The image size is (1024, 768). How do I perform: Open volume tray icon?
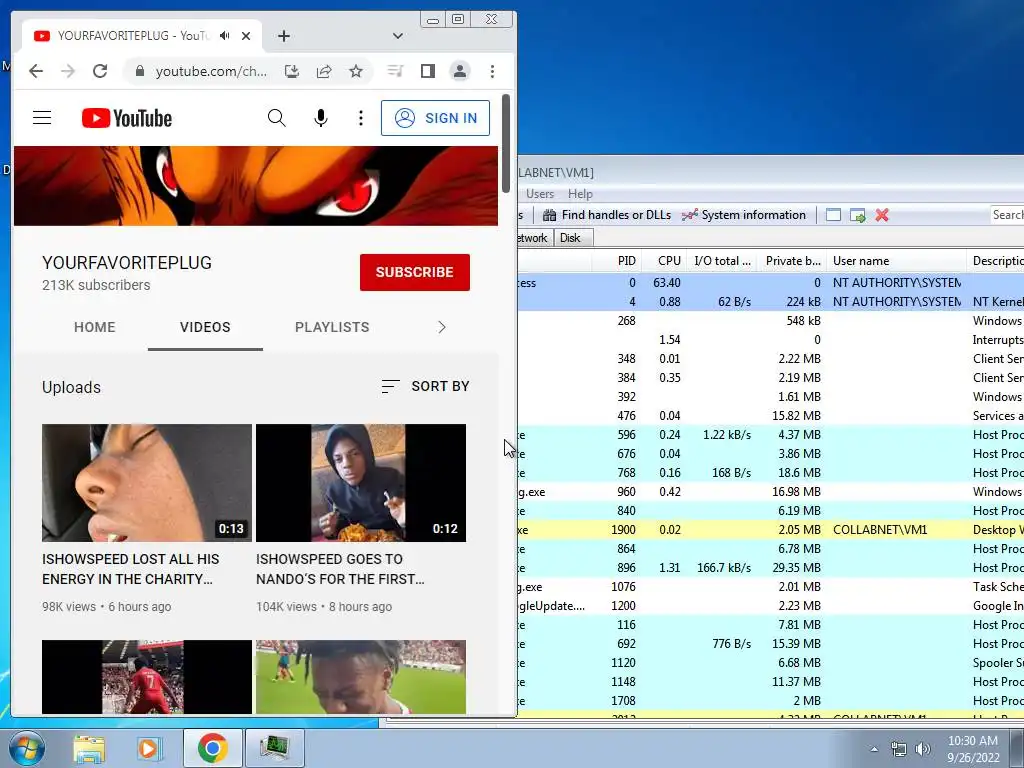tap(923, 749)
